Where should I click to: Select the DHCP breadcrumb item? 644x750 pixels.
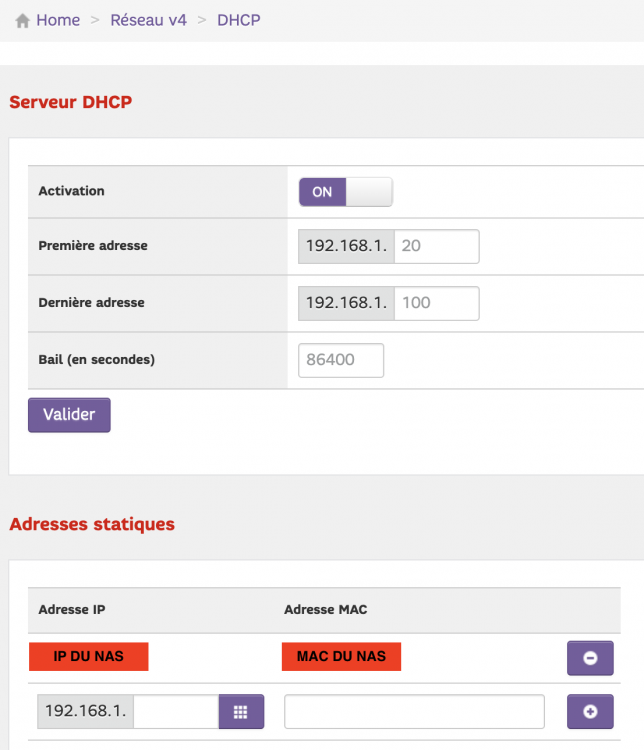[239, 20]
